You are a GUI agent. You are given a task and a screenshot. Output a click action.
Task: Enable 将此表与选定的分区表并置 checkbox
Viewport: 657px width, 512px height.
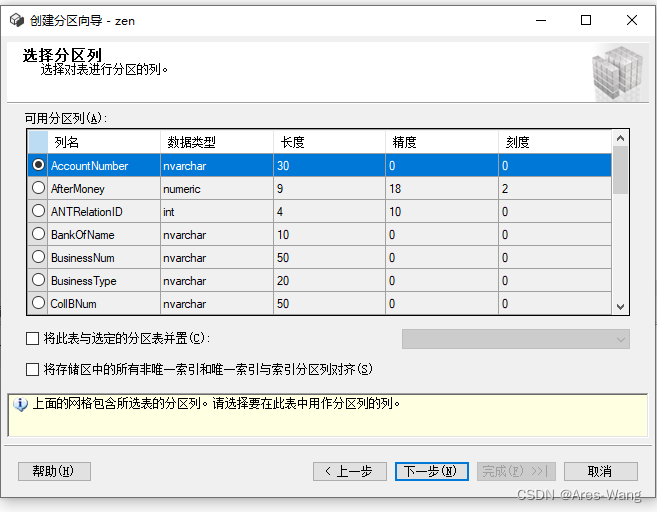32,338
